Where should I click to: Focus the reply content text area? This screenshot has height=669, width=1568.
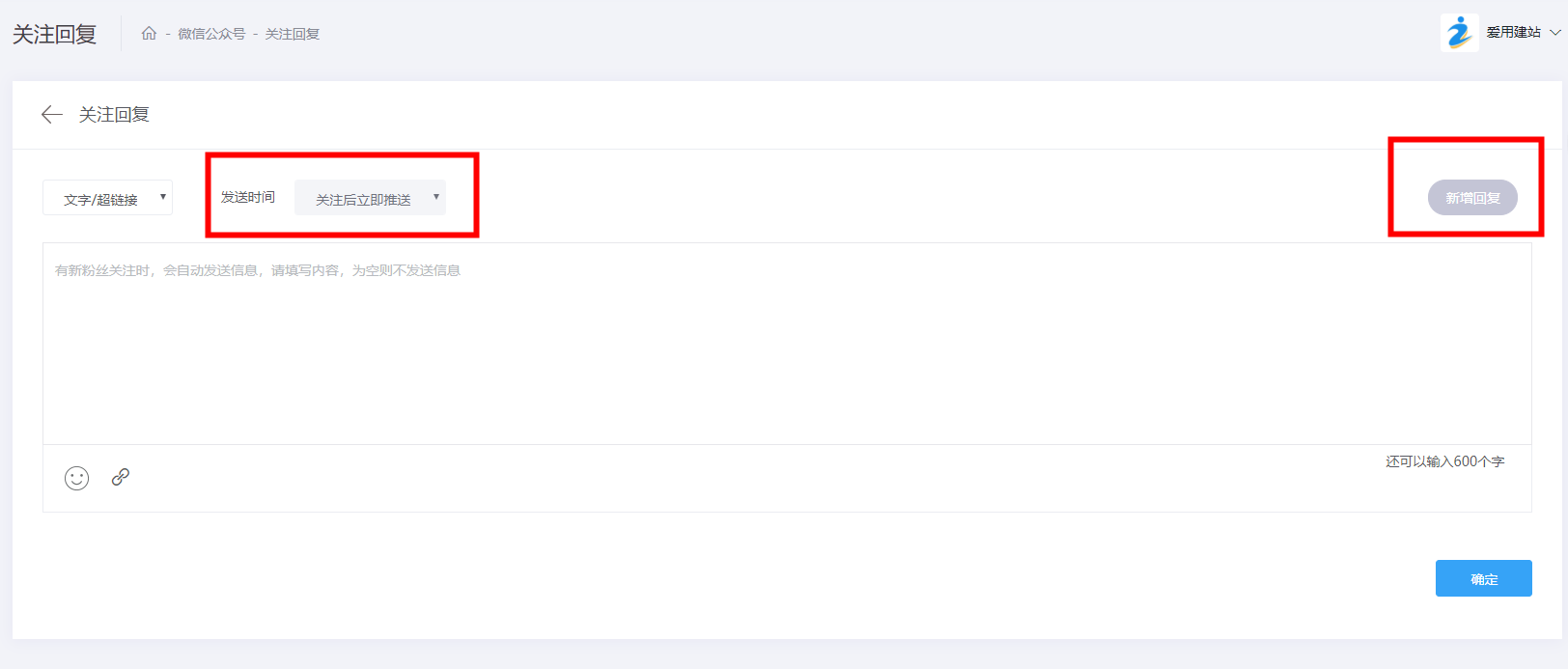(787, 344)
